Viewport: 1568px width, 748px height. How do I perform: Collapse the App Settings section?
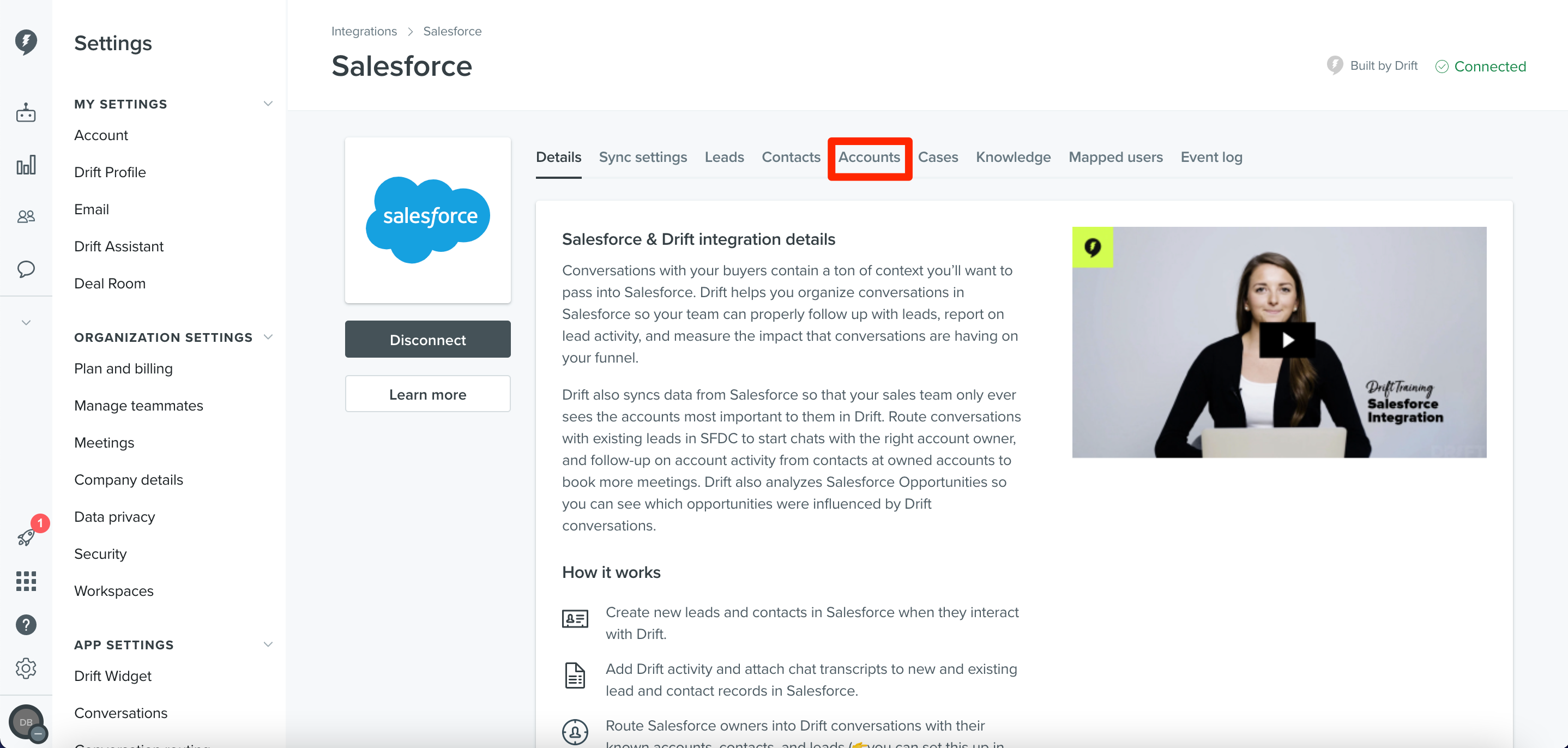268,644
